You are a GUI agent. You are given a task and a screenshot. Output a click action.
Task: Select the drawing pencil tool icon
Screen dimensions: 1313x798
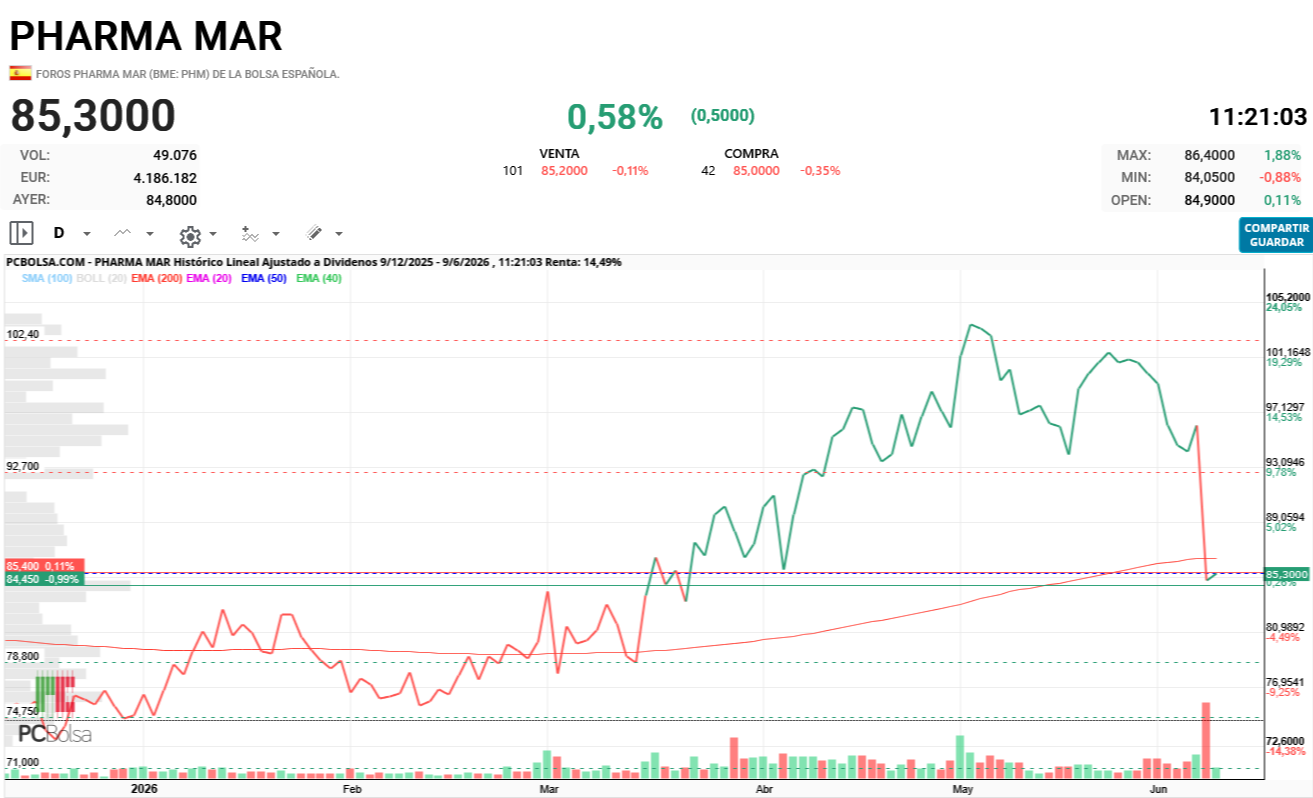coord(314,233)
